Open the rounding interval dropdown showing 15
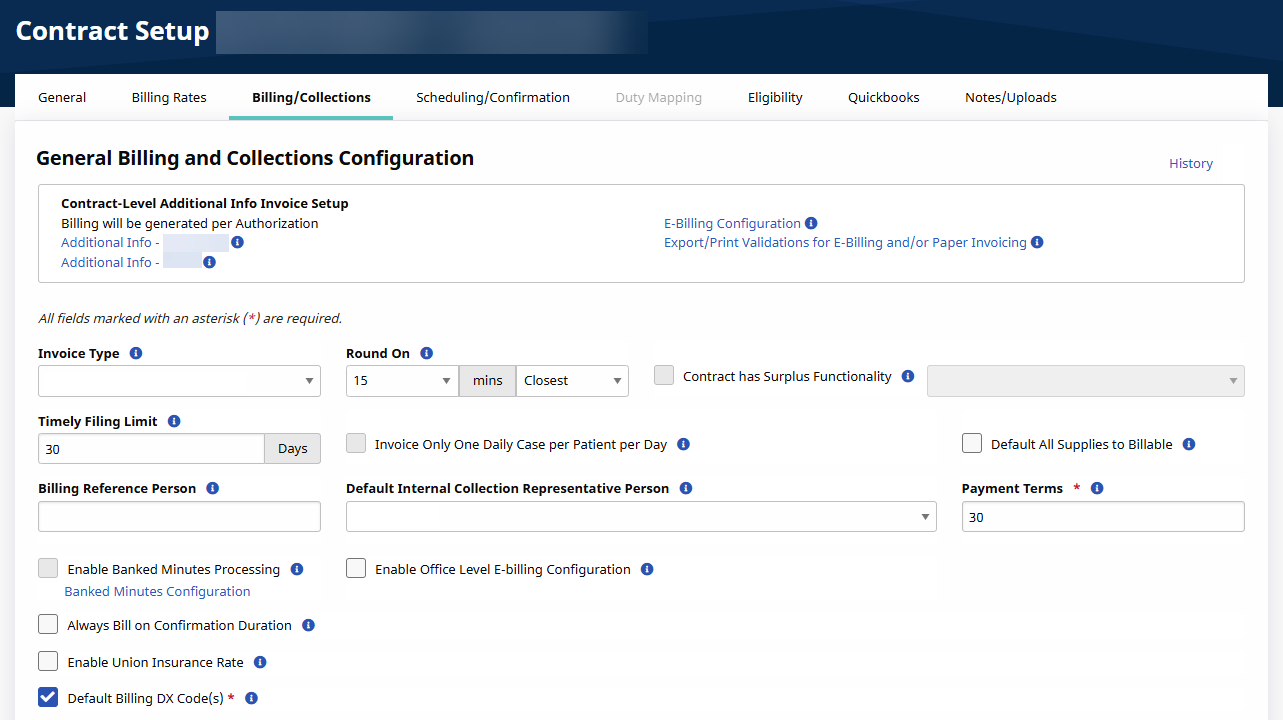The height and width of the screenshot is (720, 1283). (402, 381)
